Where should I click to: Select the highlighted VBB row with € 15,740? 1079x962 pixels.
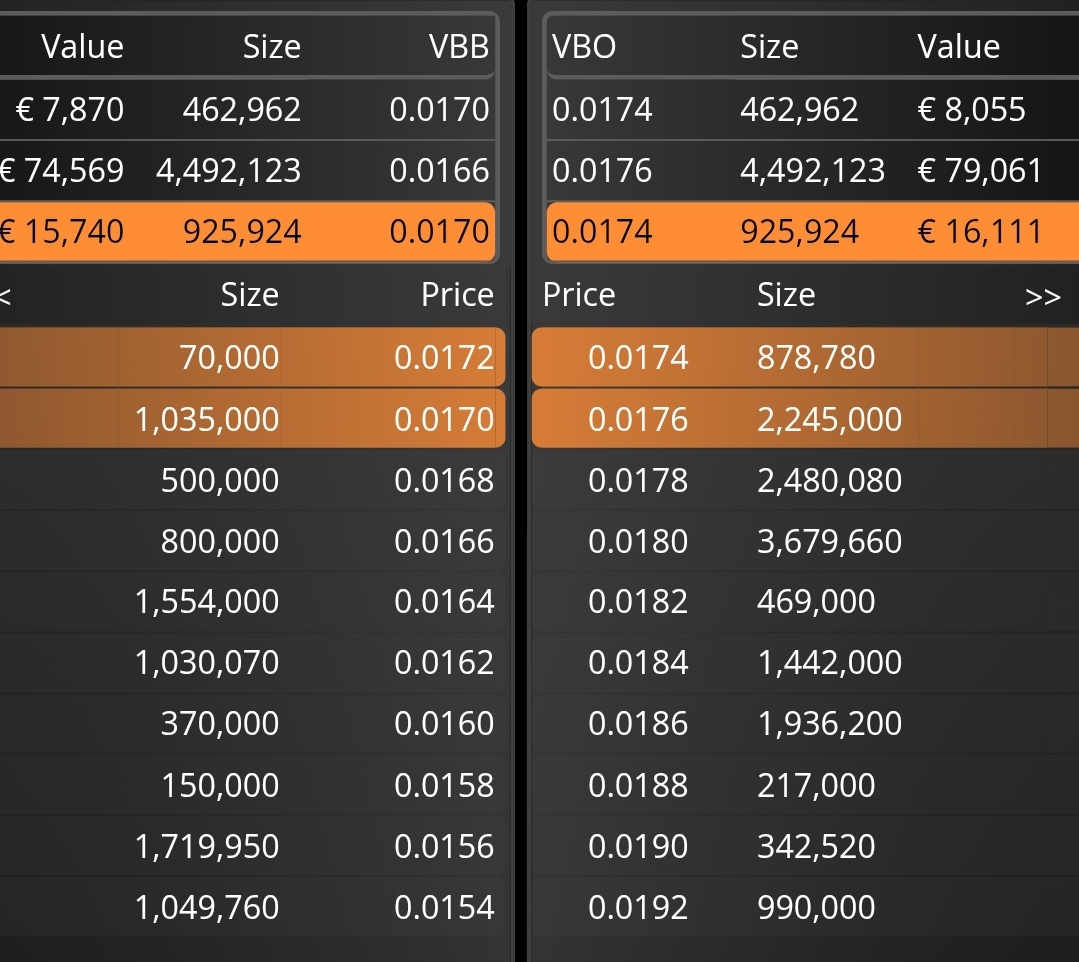pyautogui.click(x=248, y=231)
